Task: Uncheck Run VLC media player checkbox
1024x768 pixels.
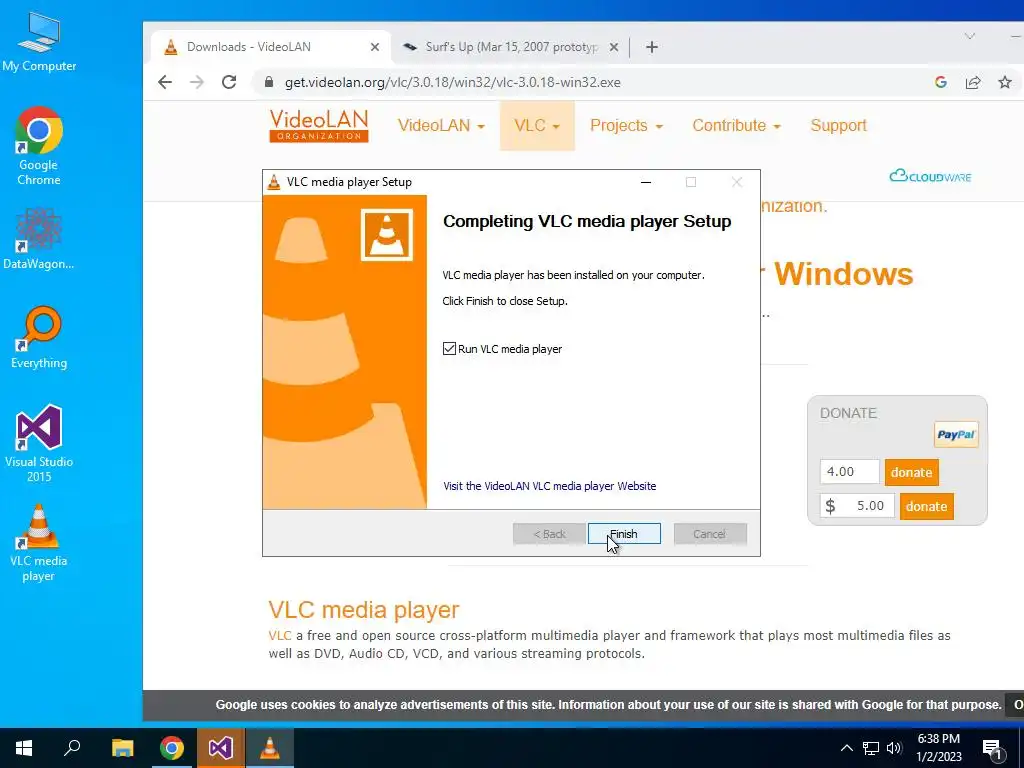Action: pyautogui.click(x=449, y=349)
